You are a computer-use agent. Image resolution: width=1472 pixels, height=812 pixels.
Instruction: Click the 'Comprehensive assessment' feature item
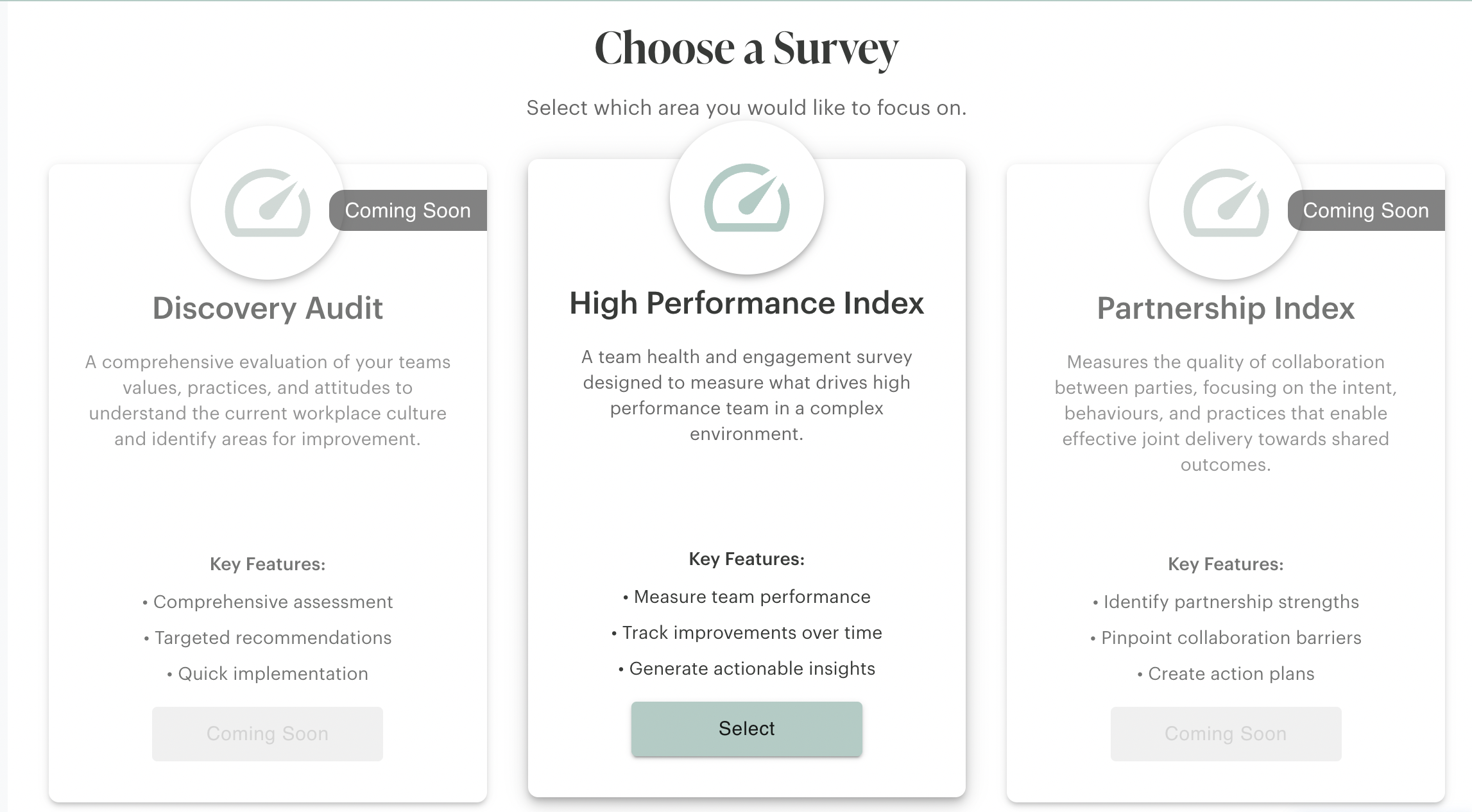268,602
